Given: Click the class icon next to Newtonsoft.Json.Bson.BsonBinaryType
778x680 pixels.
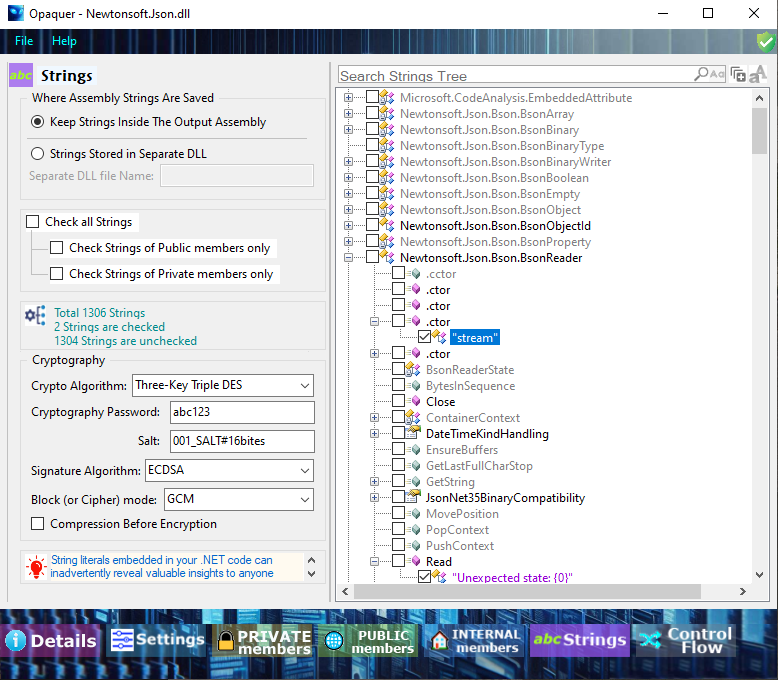Looking at the screenshot, I should (x=387, y=145).
